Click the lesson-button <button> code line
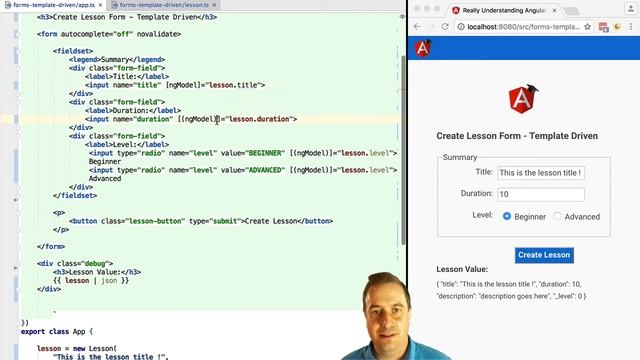The height and width of the screenshot is (360, 640). tap(201, 221)
